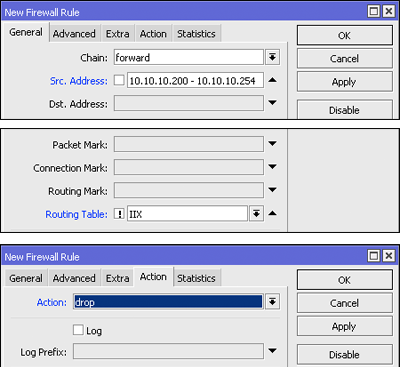Select Action tab in top dialog

point(153,34)
